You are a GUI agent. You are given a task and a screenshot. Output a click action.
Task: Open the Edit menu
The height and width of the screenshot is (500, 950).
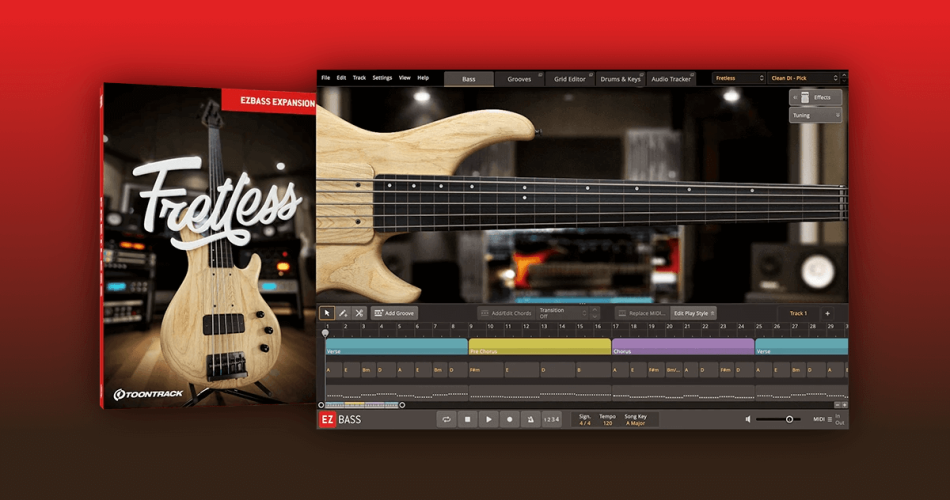(x=342, y=78)
